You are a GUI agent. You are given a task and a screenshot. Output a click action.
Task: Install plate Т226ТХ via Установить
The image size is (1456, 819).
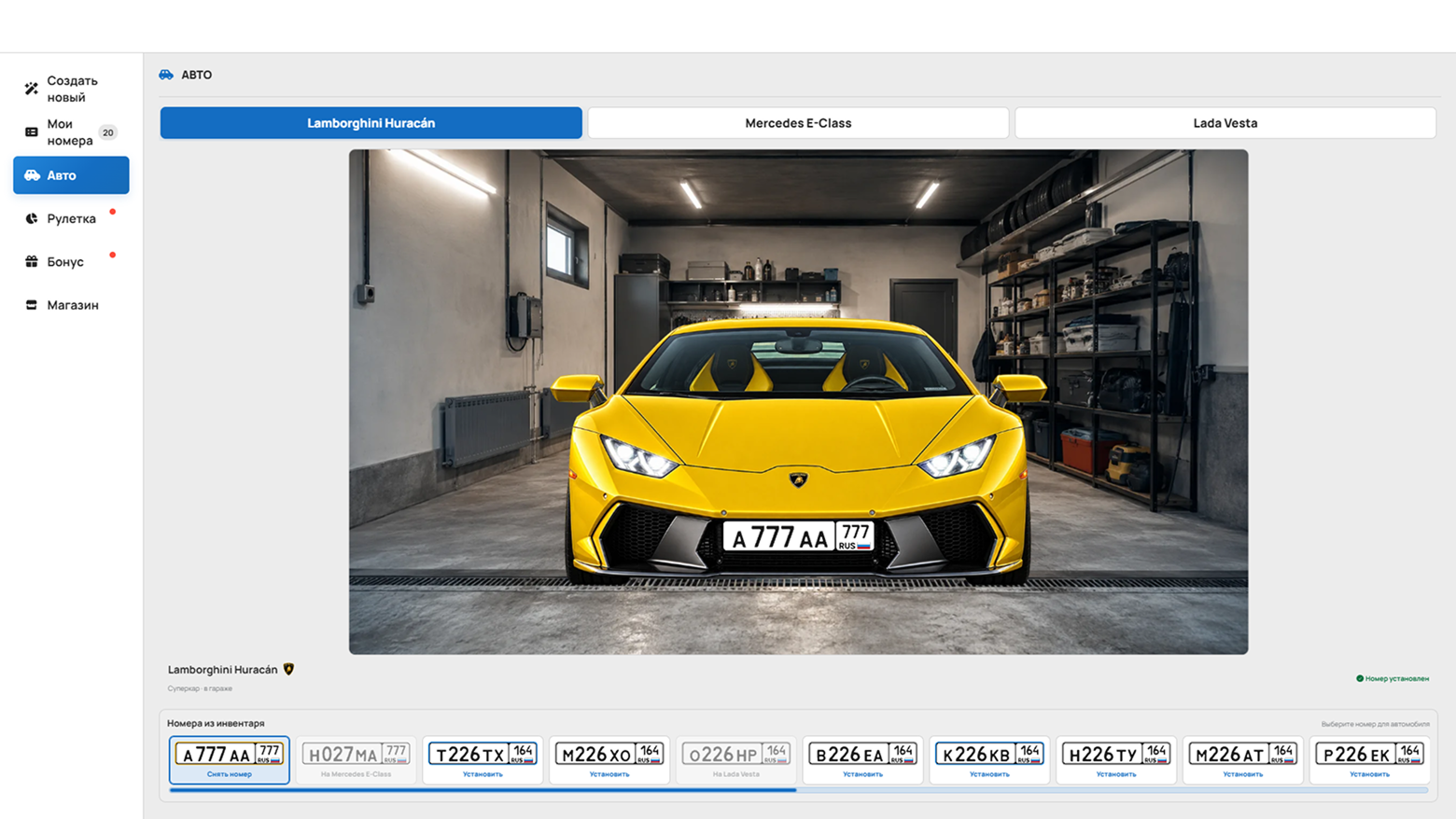[x=483, y=774]
